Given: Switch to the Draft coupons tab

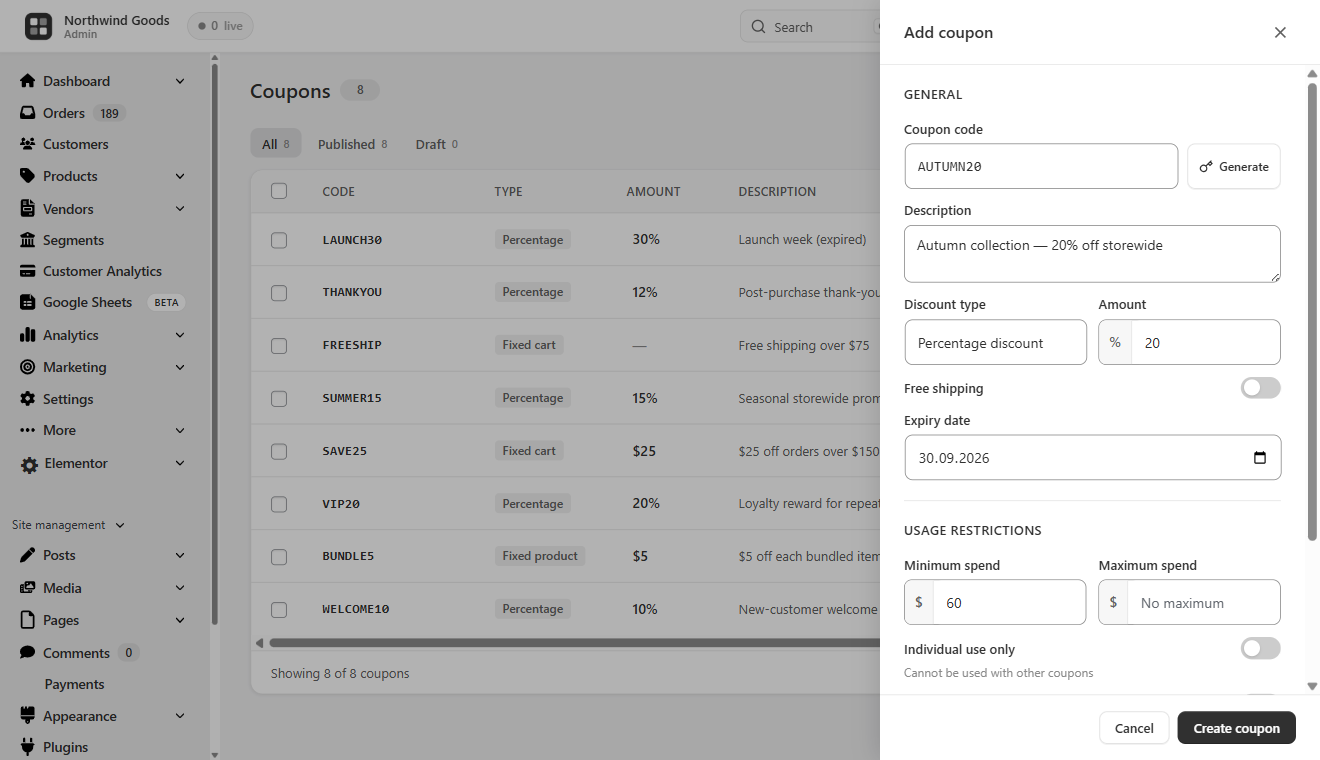Looking at the screenshot, I should (436, 144).
